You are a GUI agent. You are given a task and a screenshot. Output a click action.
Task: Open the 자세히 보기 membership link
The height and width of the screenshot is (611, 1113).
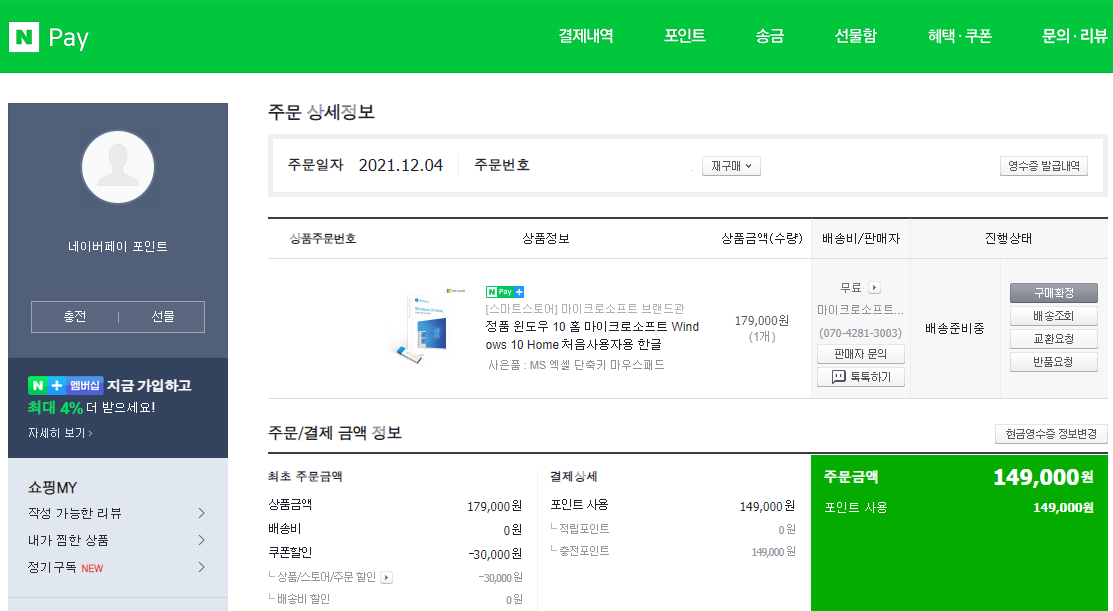[60, 433]
